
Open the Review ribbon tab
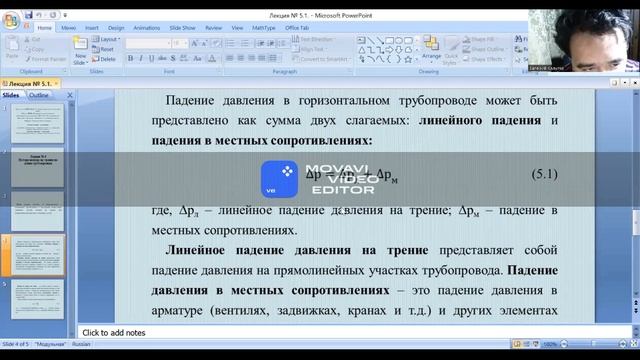(213, 28)
